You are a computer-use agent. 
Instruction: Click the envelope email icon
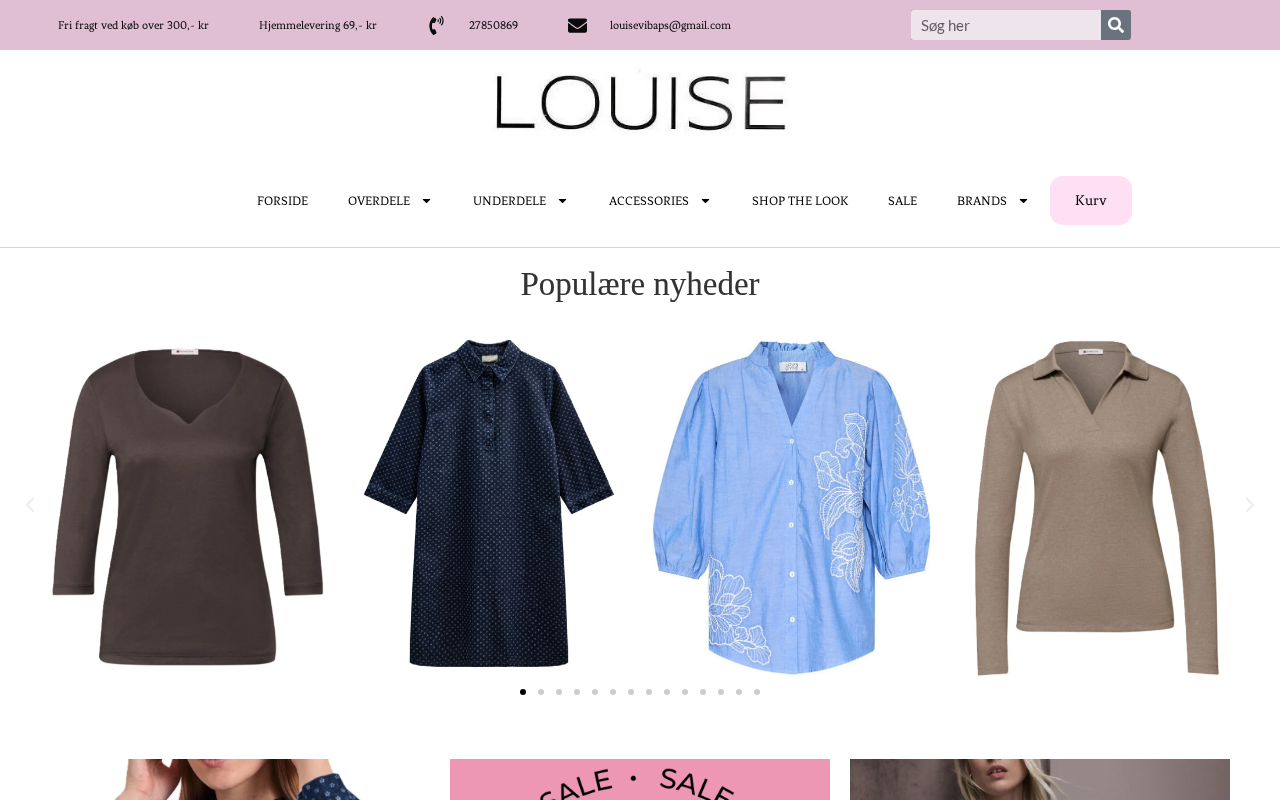pos(577,25)
